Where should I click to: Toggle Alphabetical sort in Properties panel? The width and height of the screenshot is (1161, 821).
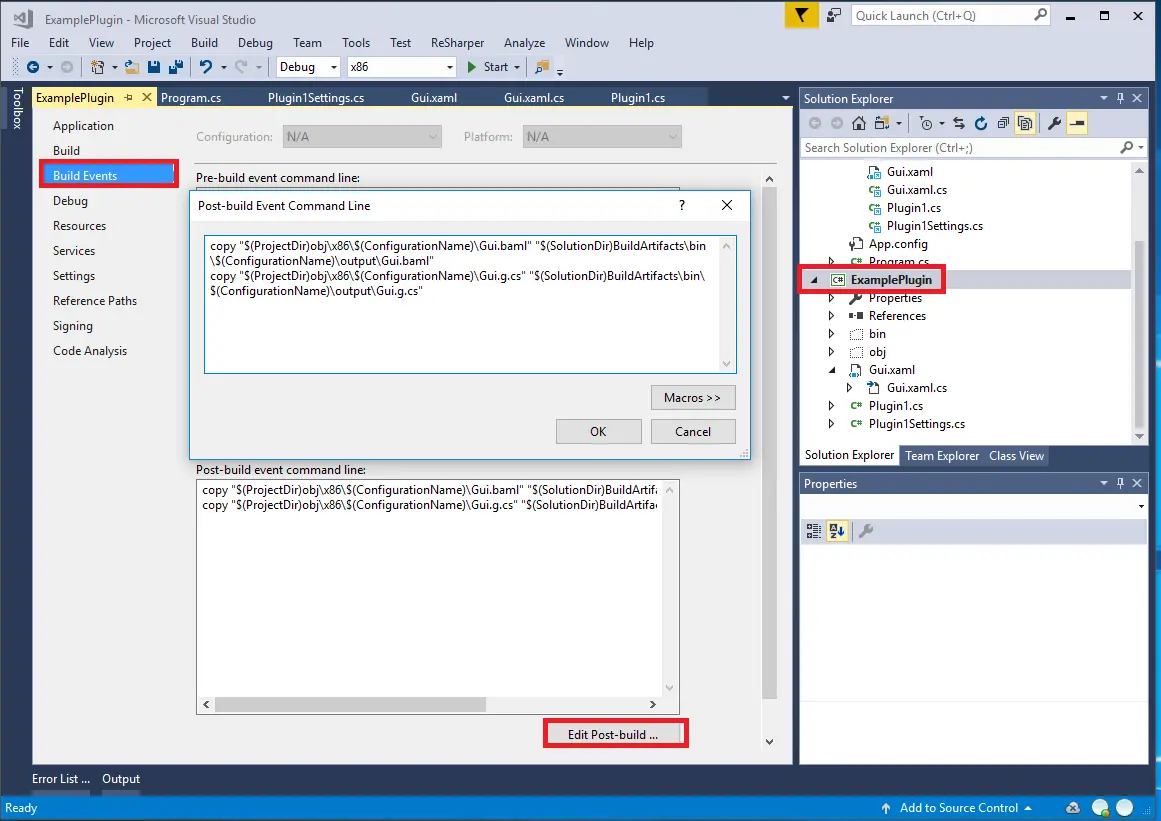(x=837, y=531)
